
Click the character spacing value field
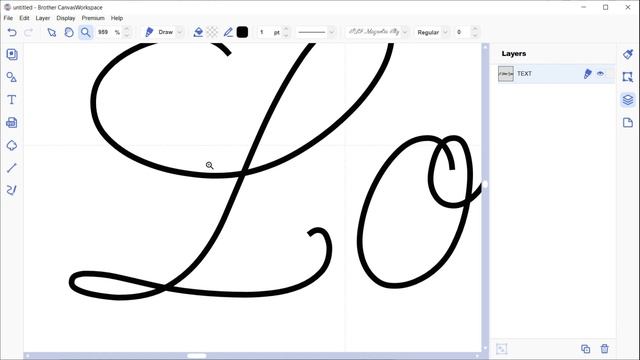click(462, 32)
